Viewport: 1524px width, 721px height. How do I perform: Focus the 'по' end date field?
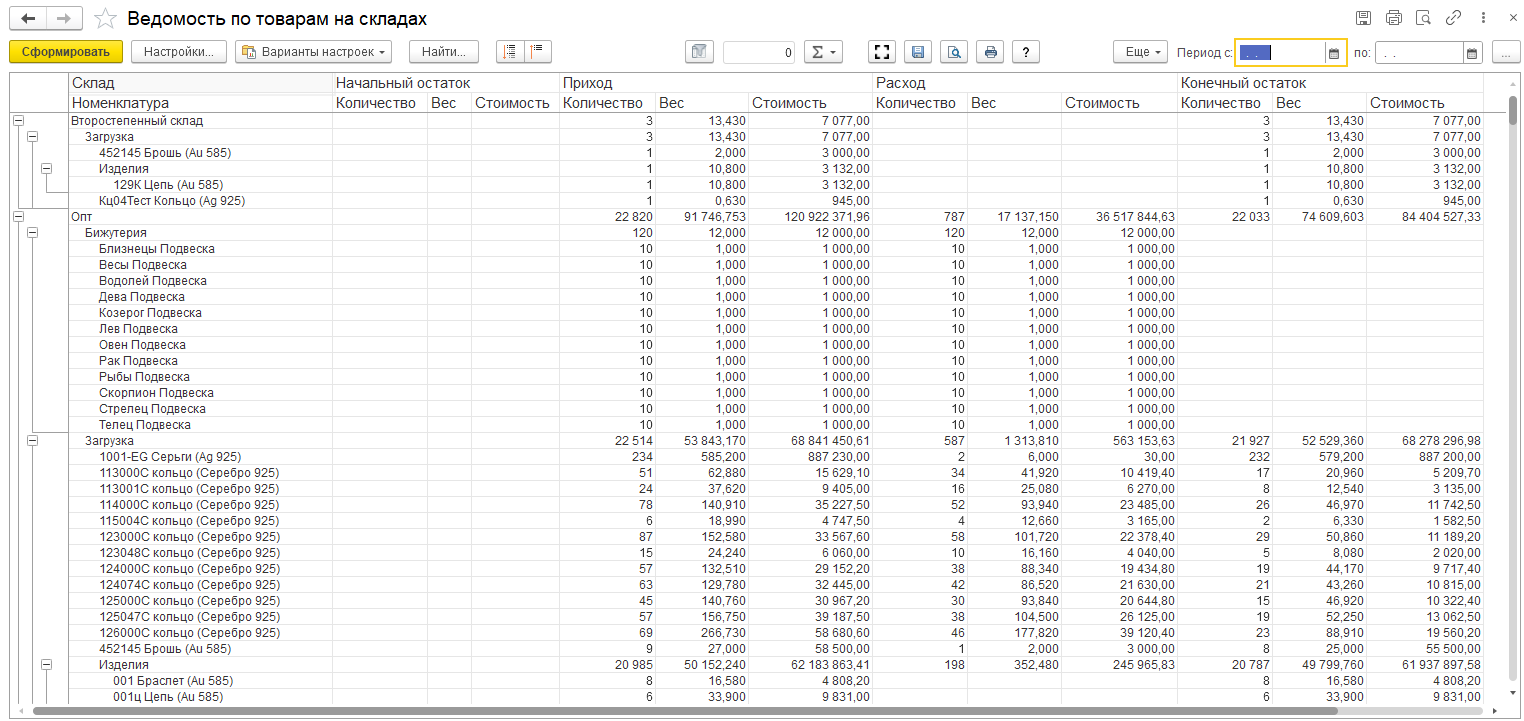coord(1419,53)
